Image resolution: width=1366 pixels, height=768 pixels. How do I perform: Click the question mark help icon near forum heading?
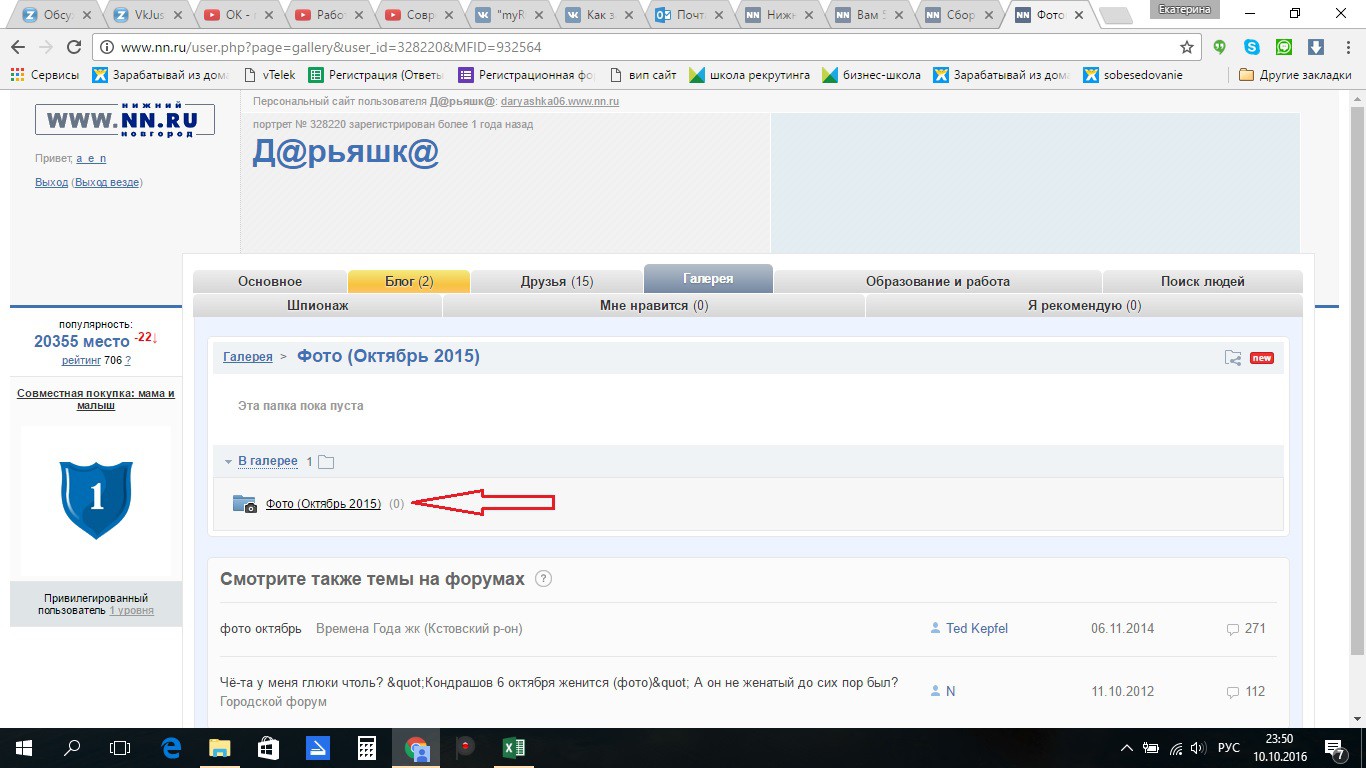click(x=543, y=579)
